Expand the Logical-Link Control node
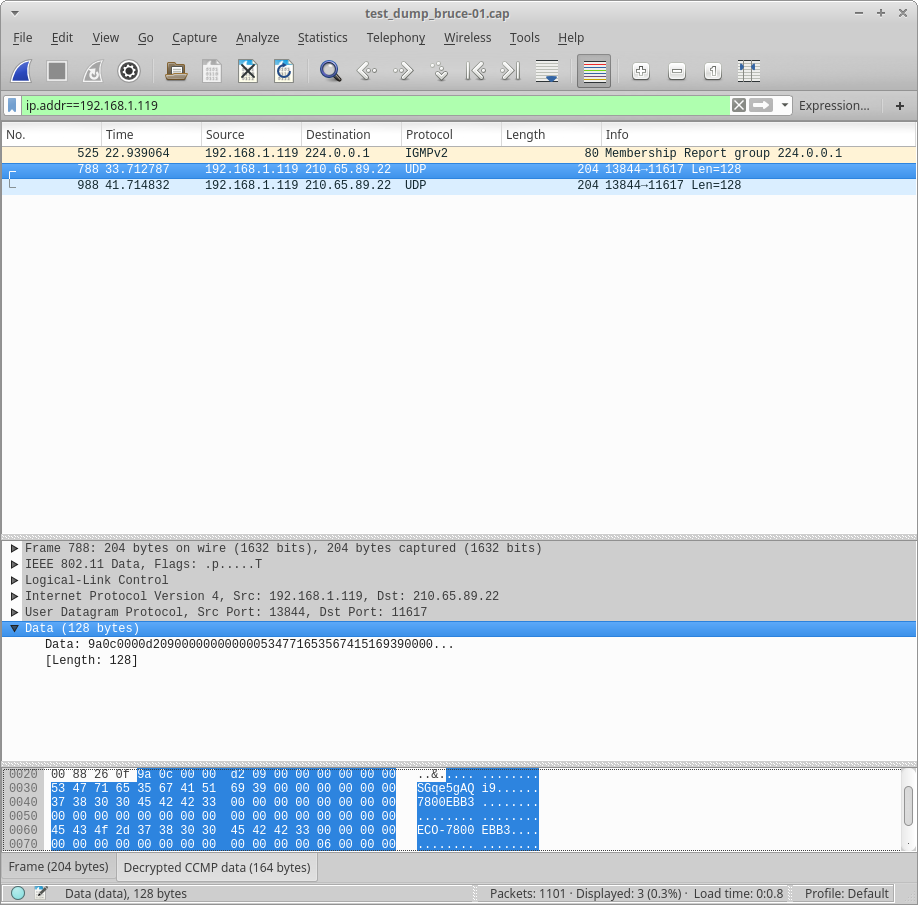The width and height of the screenshot is (918, 905). (15, 580)
